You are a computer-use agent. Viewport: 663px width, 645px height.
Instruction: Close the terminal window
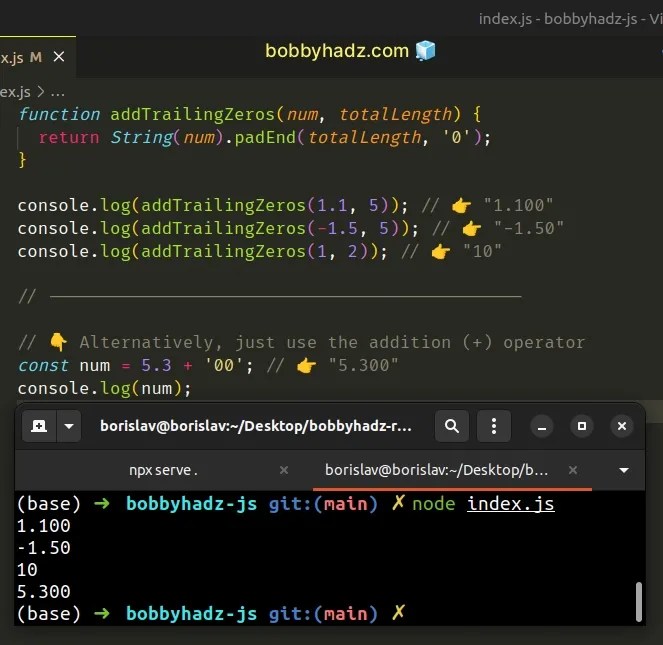click(622, 426)
